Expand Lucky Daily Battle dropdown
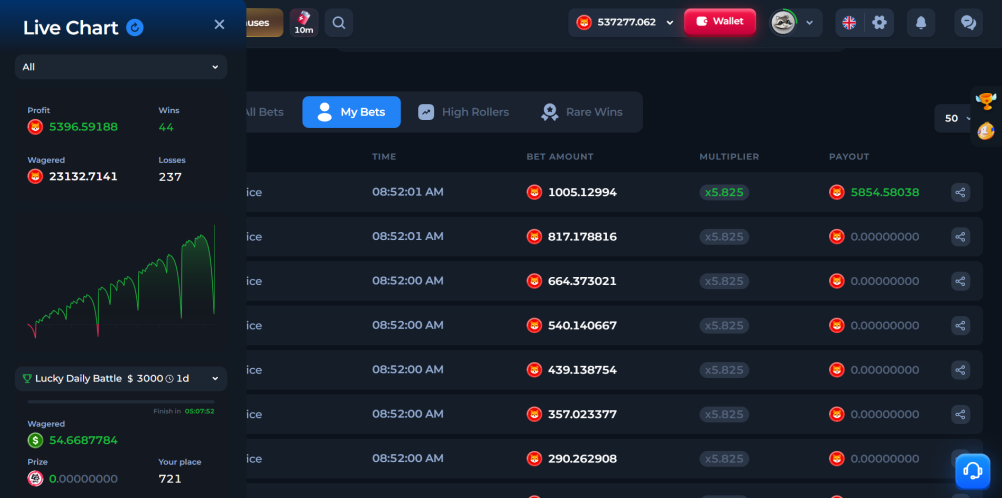This screenshot has width=1002, height=498. [121, 378]
